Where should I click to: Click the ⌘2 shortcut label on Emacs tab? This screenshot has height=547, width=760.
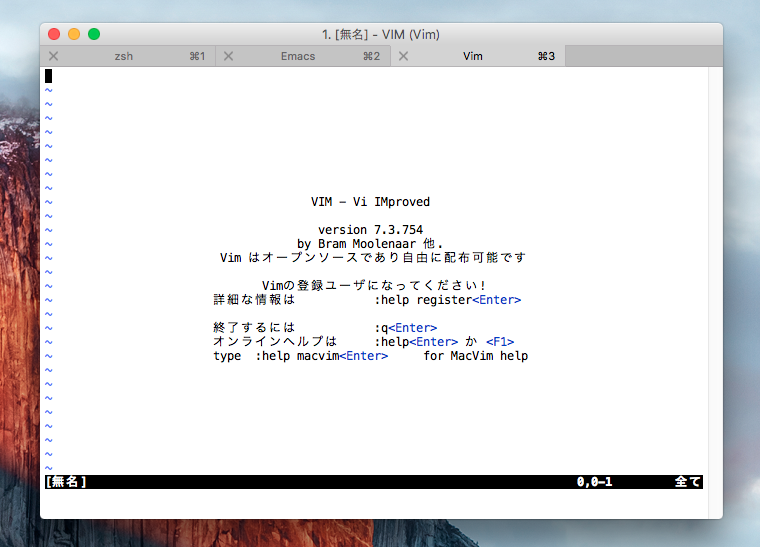tap(372, 56)
